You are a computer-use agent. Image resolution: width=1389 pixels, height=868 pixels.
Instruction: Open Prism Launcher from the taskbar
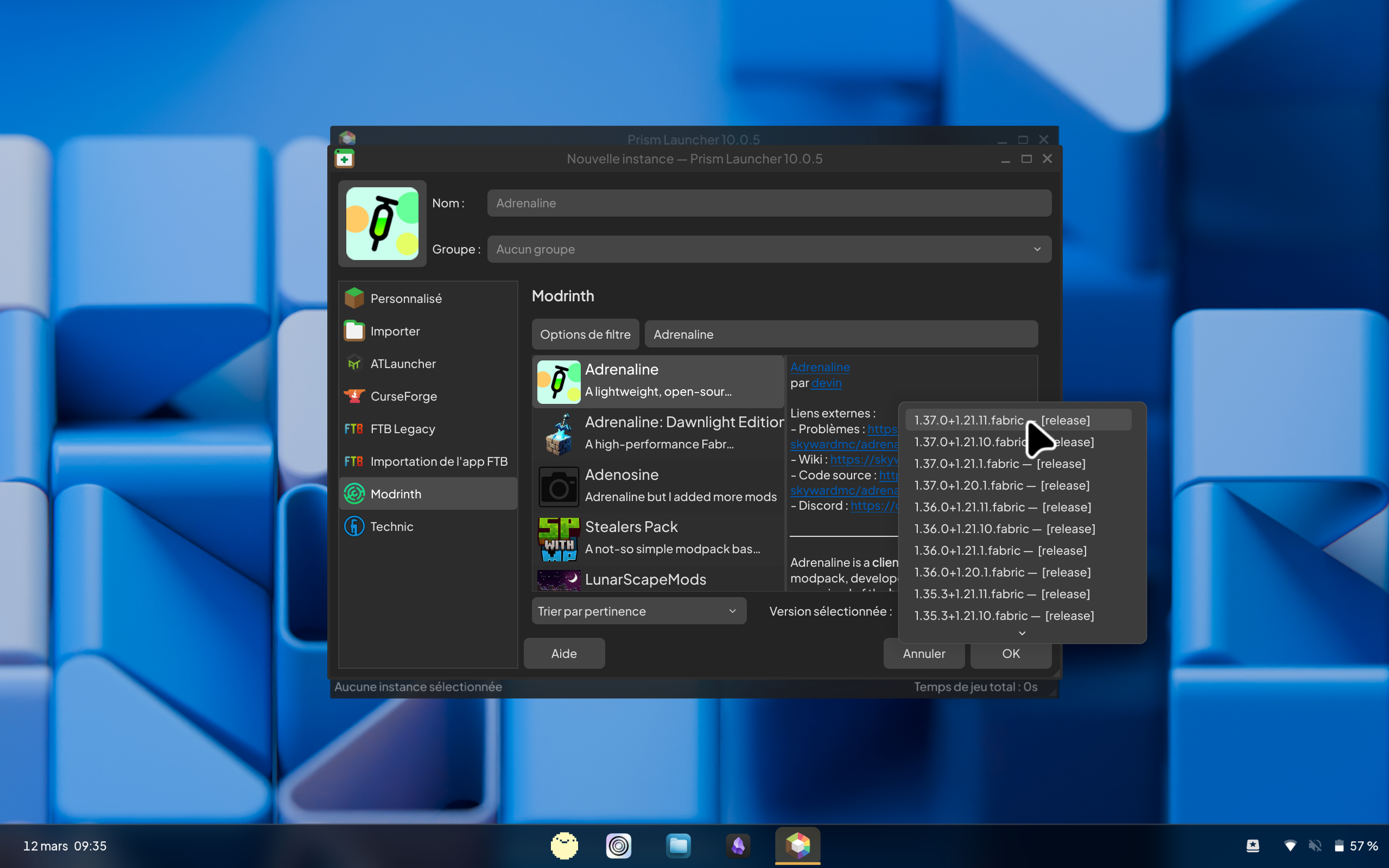click(797, 845)
